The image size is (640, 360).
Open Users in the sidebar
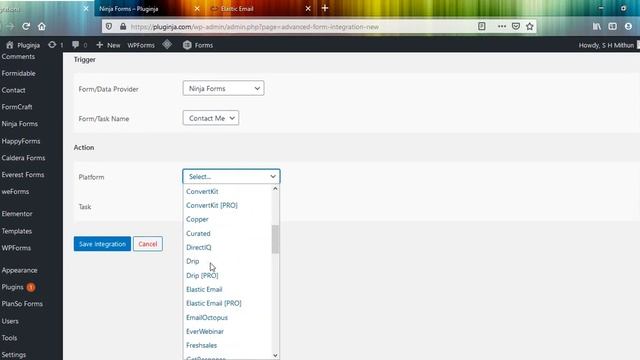[x=10, y=321]
